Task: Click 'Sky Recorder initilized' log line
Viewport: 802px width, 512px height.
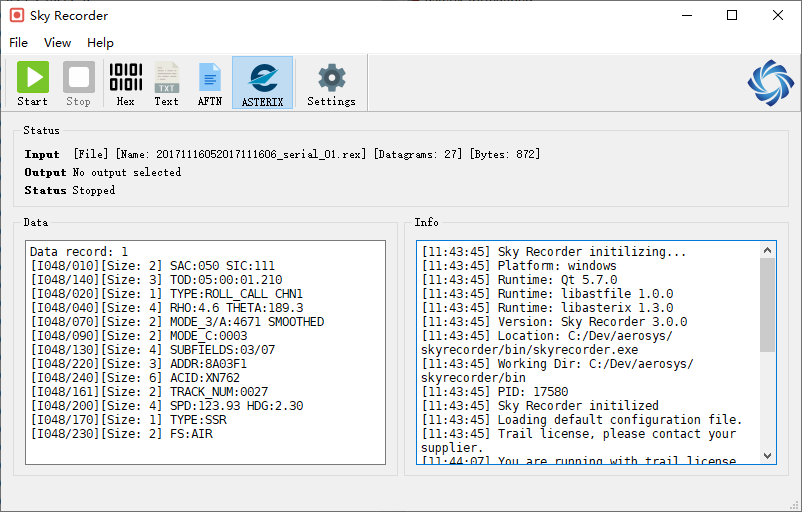Action: point(540,406)
